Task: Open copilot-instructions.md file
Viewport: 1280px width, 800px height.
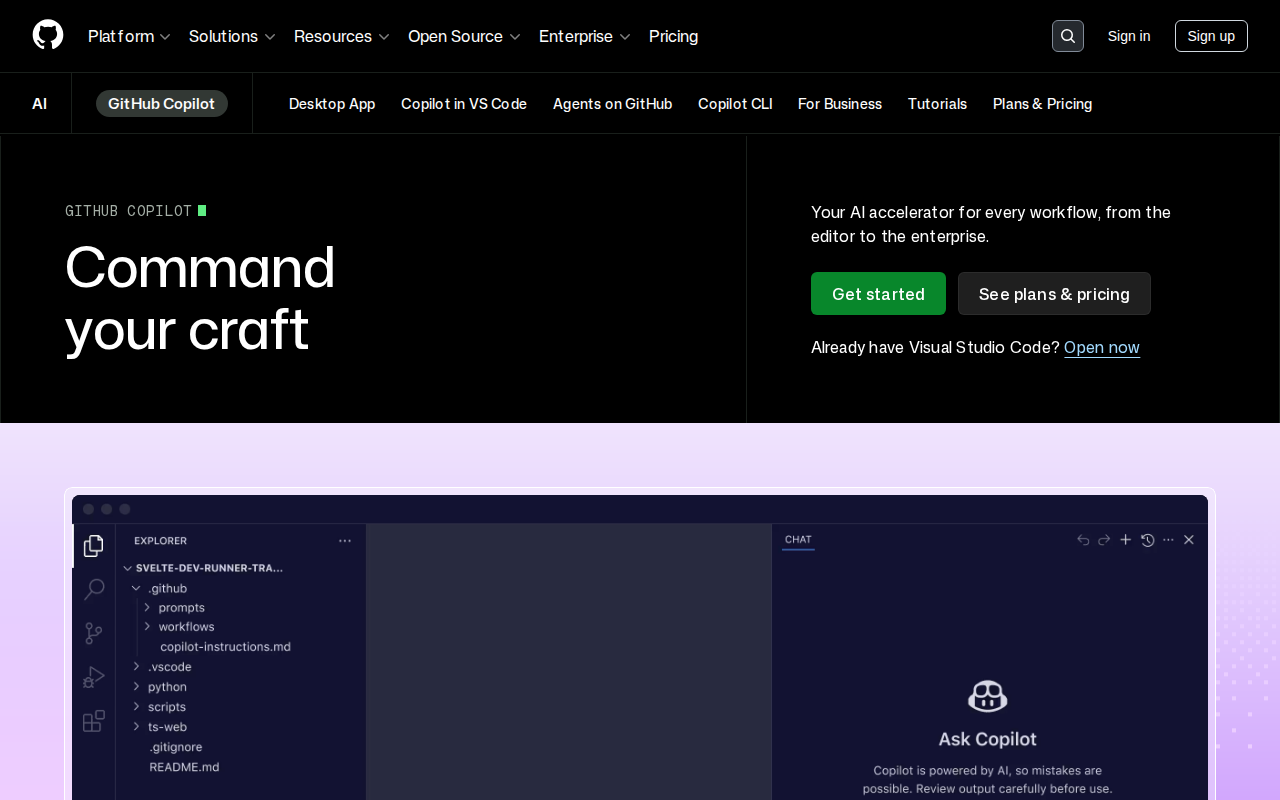Action: 225,647
